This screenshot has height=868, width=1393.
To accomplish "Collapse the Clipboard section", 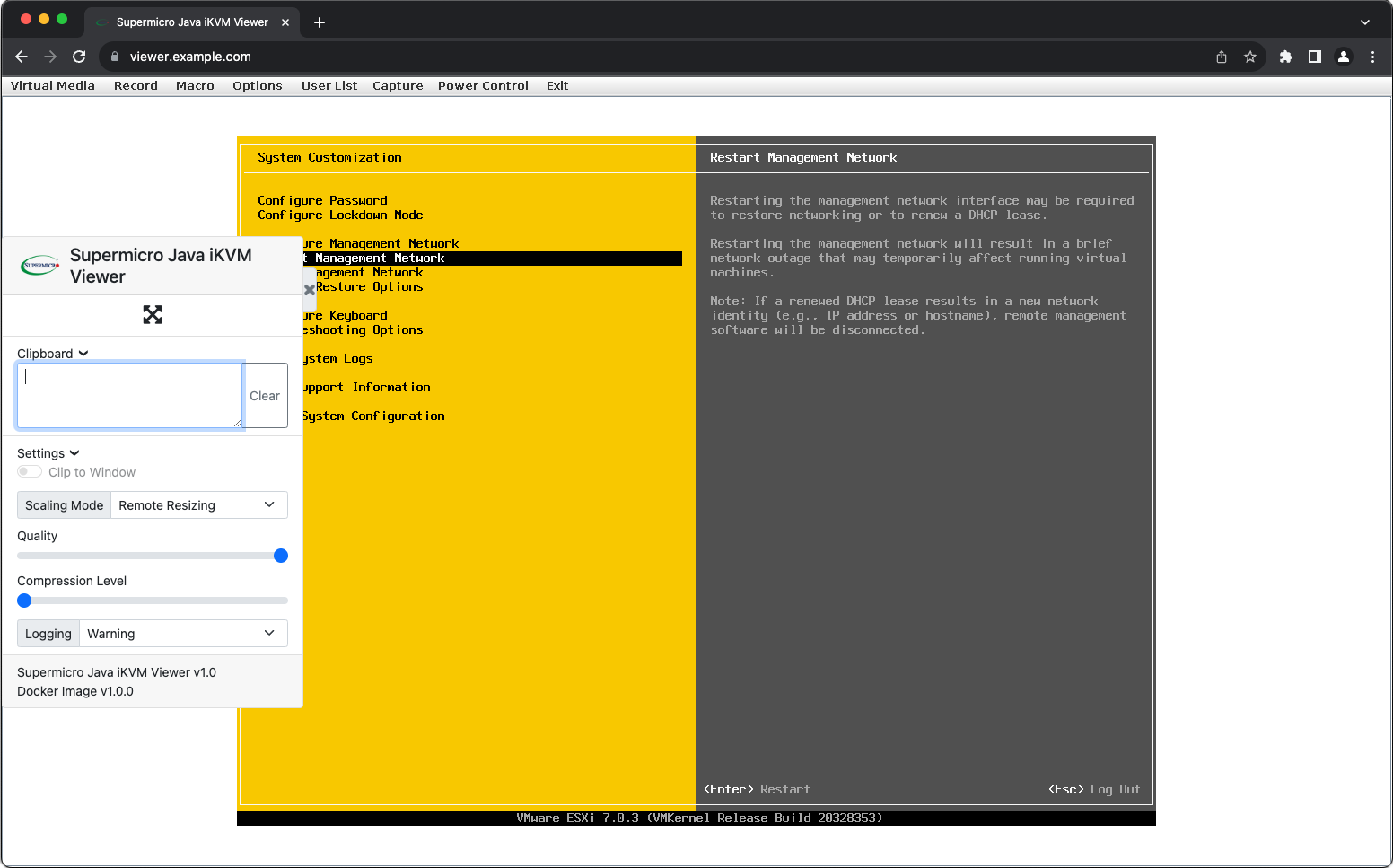I will tap(52, 354).
